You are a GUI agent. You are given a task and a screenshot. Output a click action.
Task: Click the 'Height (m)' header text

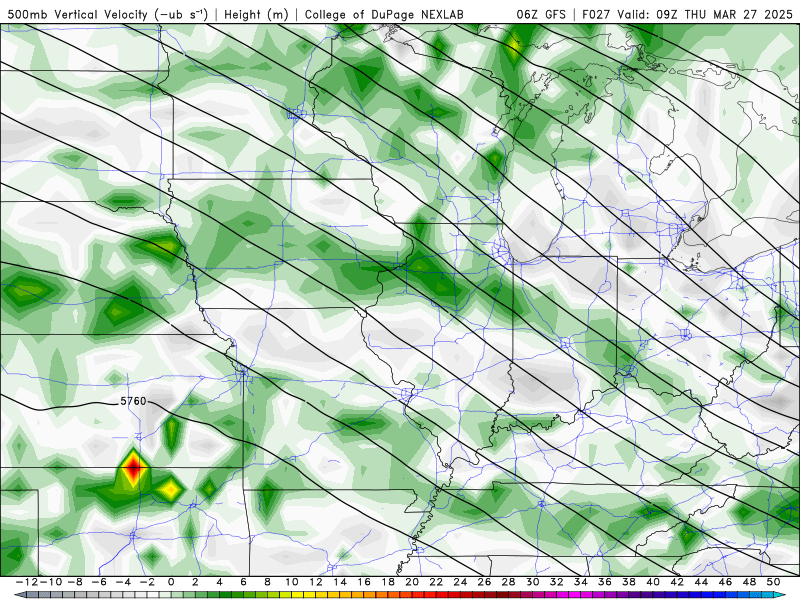(x=256, y=15)
